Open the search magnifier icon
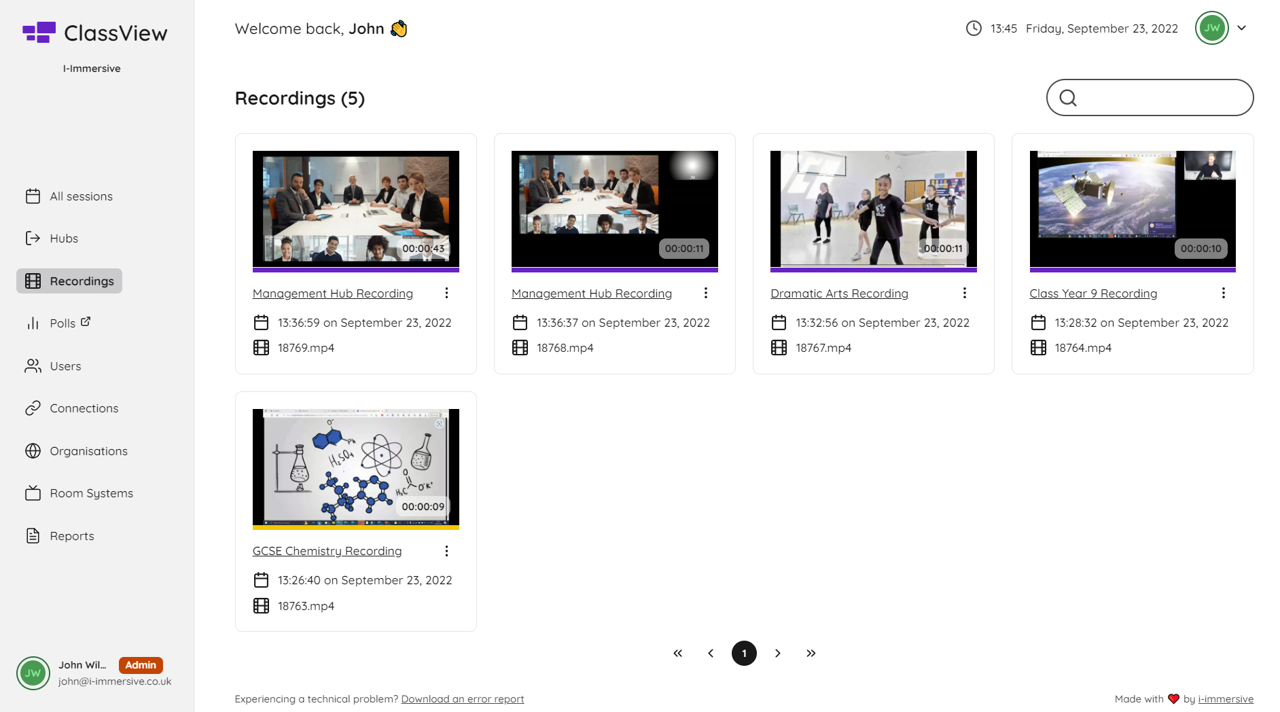The image size is (1280, 712). coord(1068,97)
